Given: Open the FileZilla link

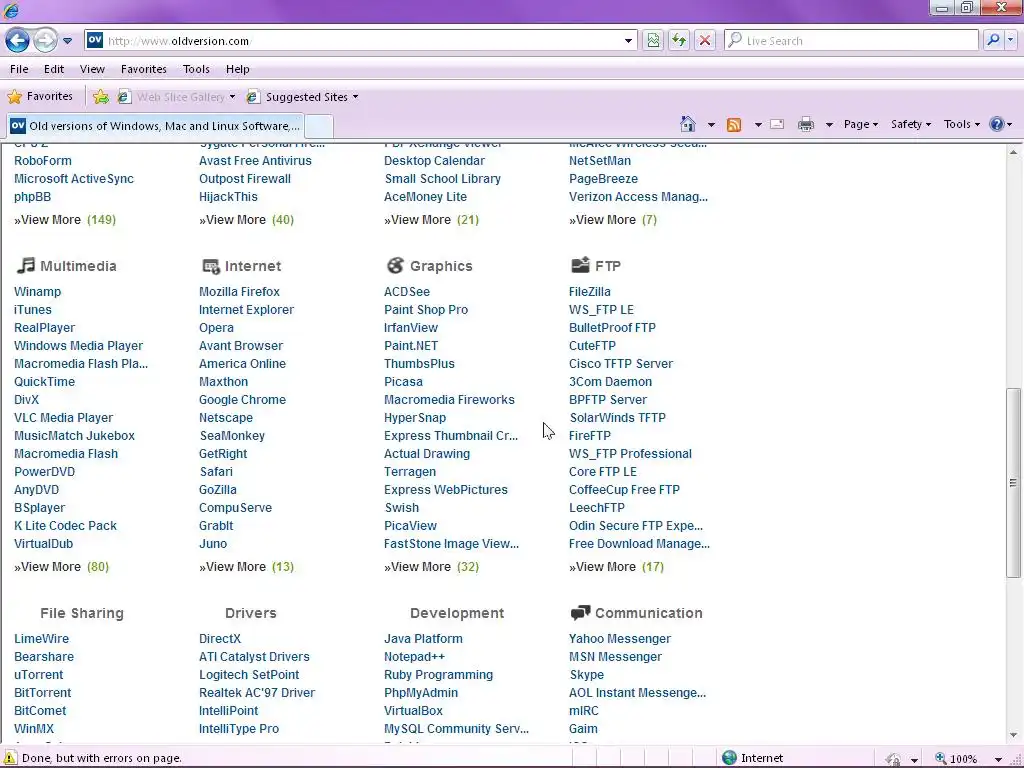Looking at the screenshot, I should [590, 292].
